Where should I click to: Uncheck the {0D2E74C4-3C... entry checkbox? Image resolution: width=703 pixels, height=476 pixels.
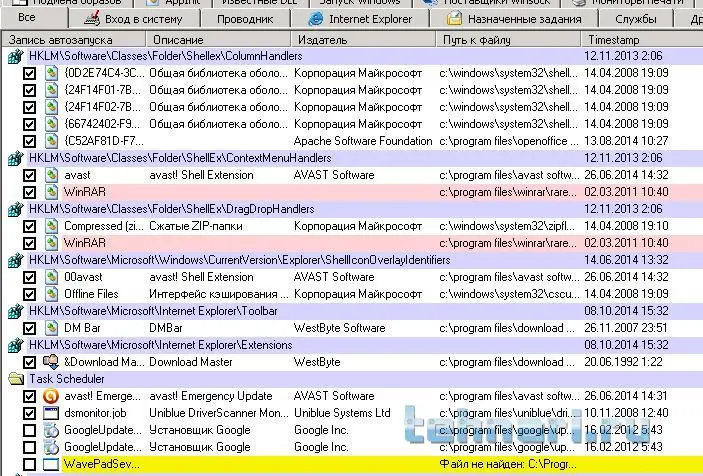(30, 73)
